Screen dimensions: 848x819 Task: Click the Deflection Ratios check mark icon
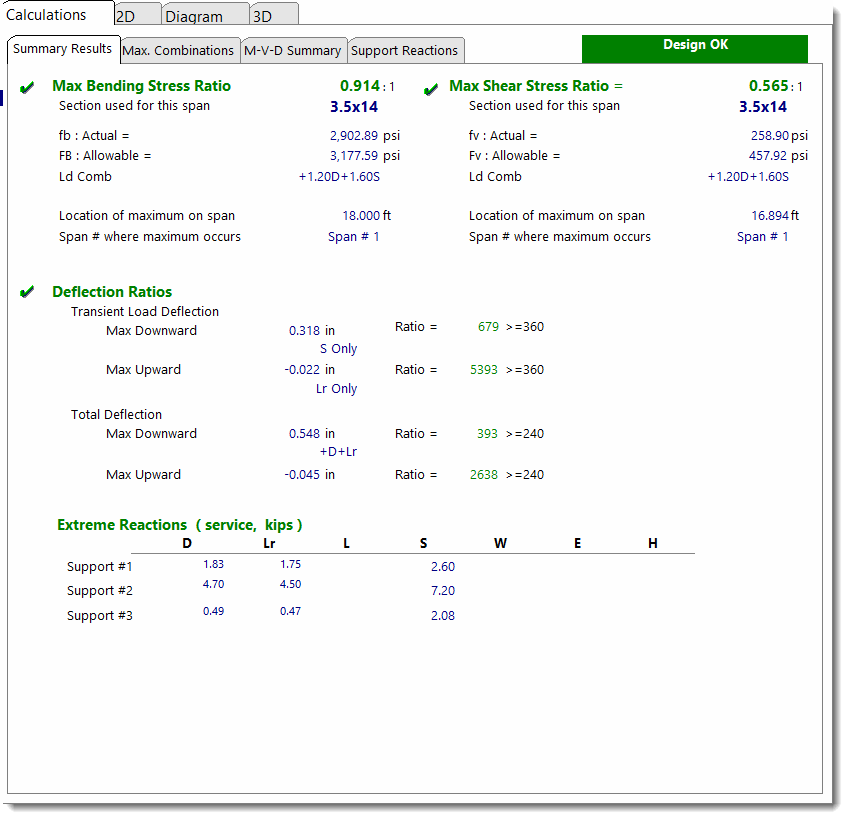coord(27,292)
